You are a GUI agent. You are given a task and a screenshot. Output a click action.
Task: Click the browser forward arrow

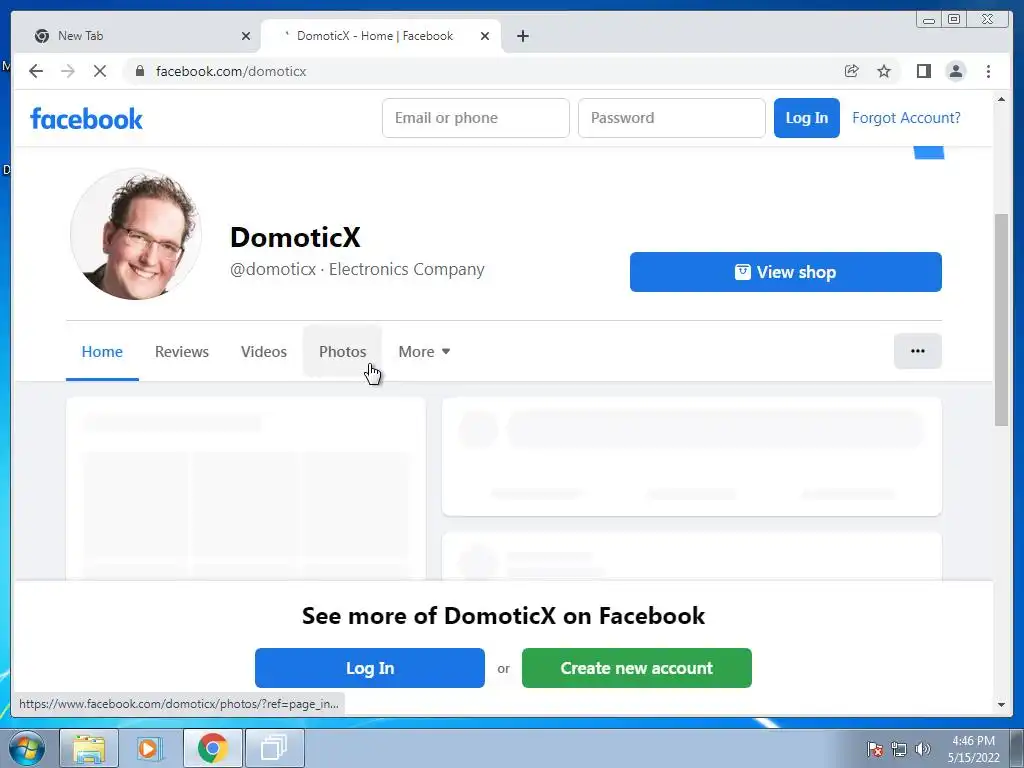pos(68,71)
